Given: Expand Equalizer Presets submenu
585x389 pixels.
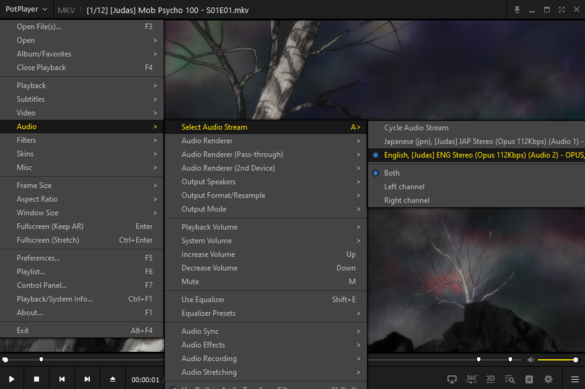Looking at the screenshot, I should coord(266,313).
